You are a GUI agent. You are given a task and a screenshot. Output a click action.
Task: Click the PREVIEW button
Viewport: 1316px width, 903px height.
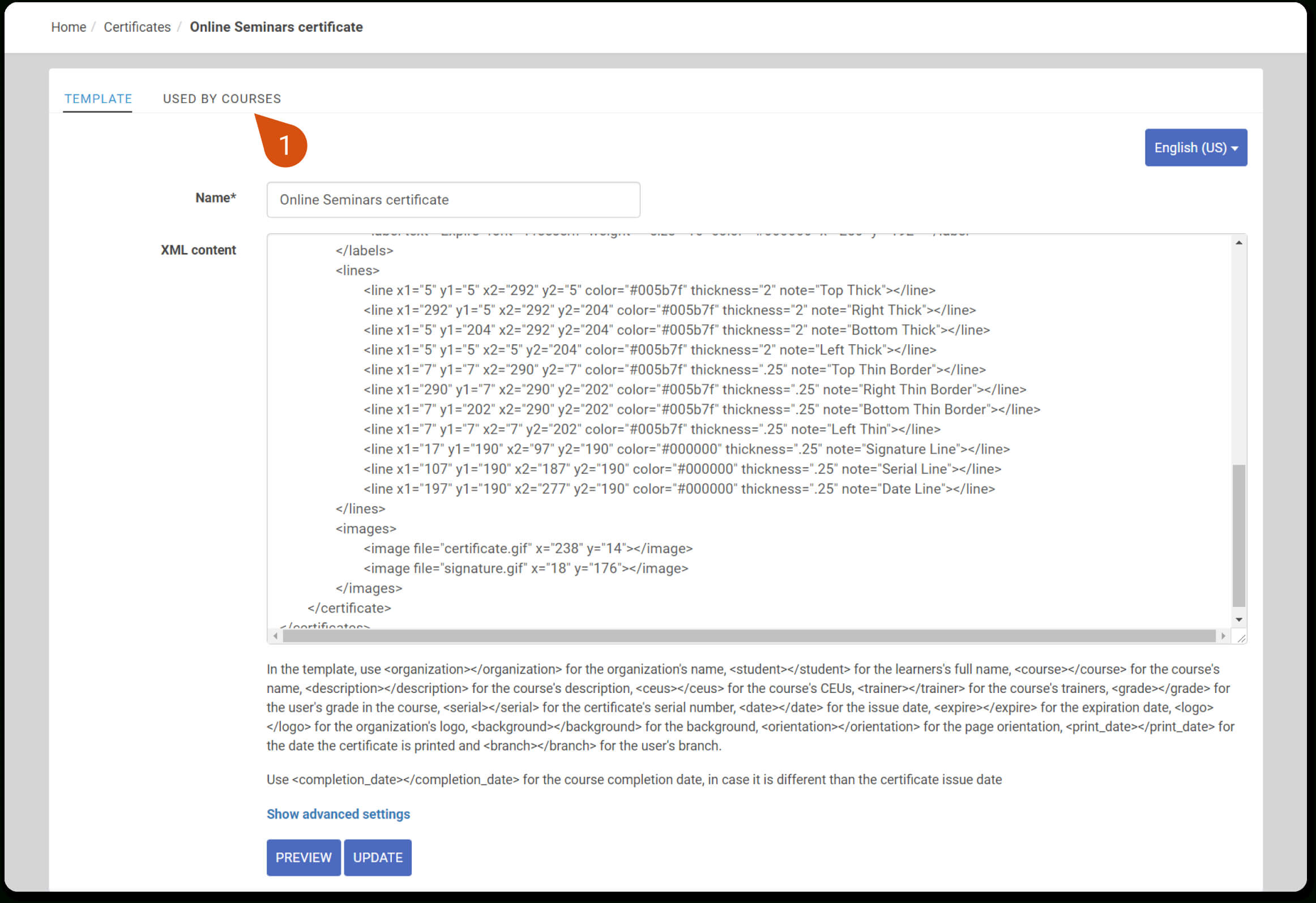coord(302,857)
